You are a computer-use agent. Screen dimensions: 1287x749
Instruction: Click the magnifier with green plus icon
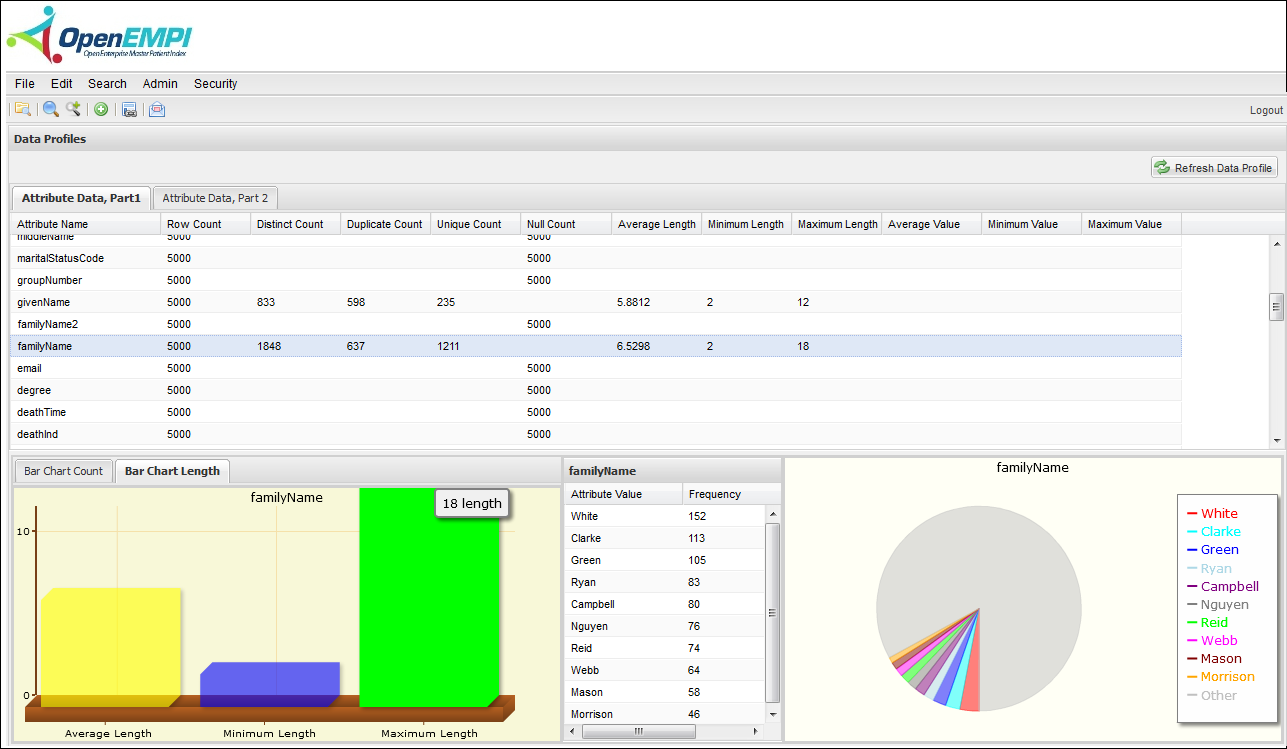tap(73, 110)
